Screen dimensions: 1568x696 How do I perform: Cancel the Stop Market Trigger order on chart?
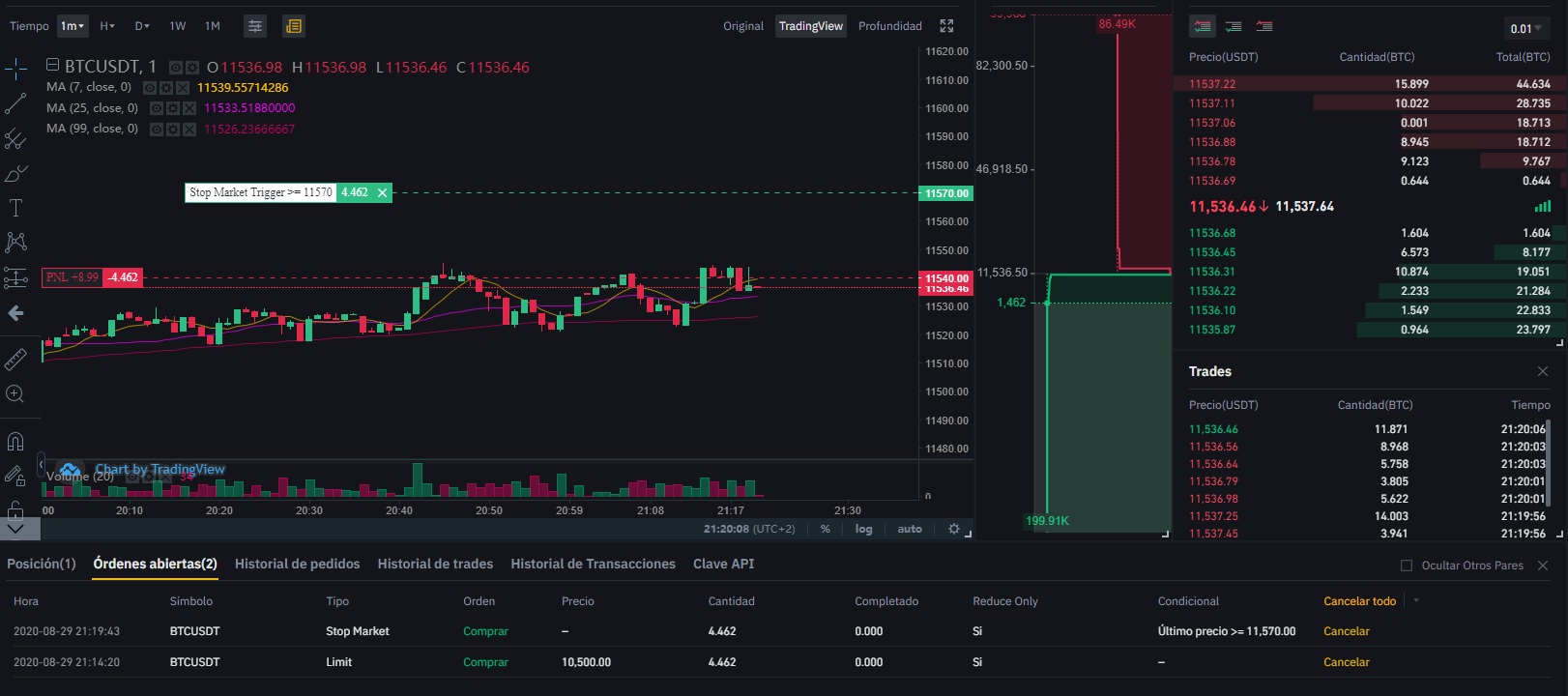point(383,192)
